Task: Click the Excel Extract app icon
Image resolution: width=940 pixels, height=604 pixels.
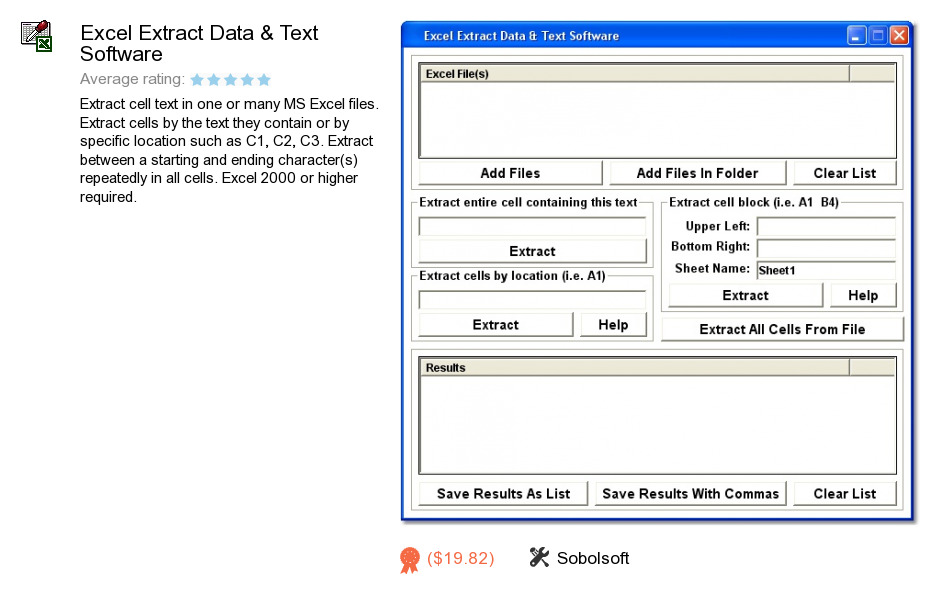Action: point(37,36)
